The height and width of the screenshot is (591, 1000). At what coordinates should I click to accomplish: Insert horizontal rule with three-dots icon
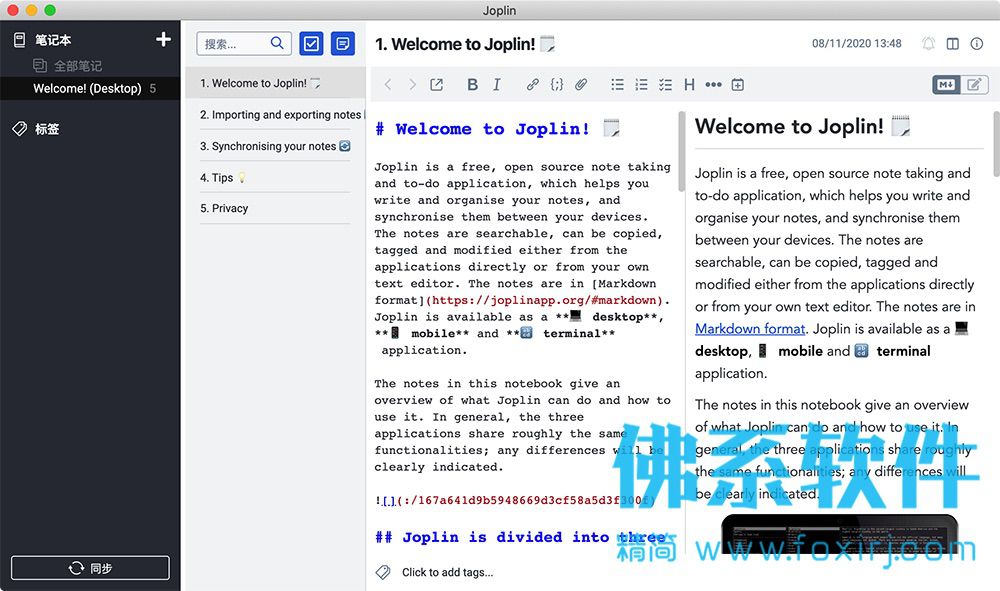[714, 85]
